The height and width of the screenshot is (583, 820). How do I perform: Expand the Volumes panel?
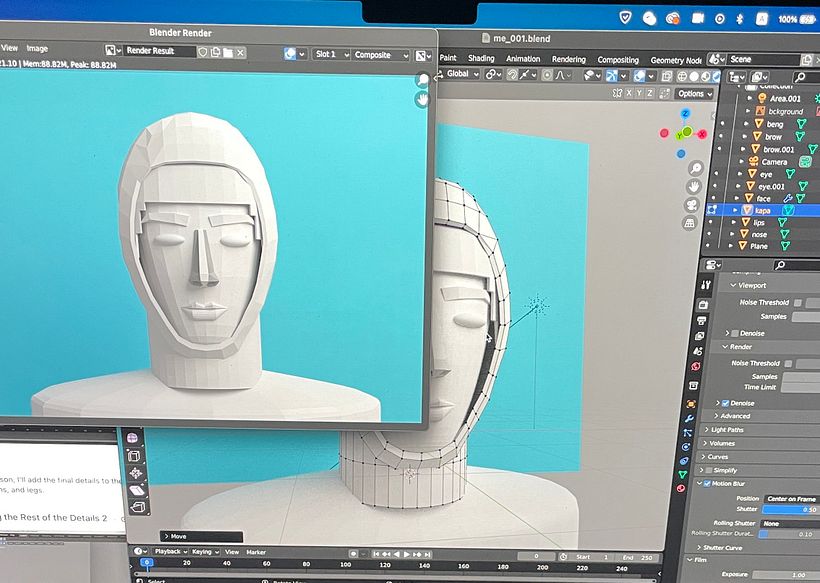click(722, 443)
